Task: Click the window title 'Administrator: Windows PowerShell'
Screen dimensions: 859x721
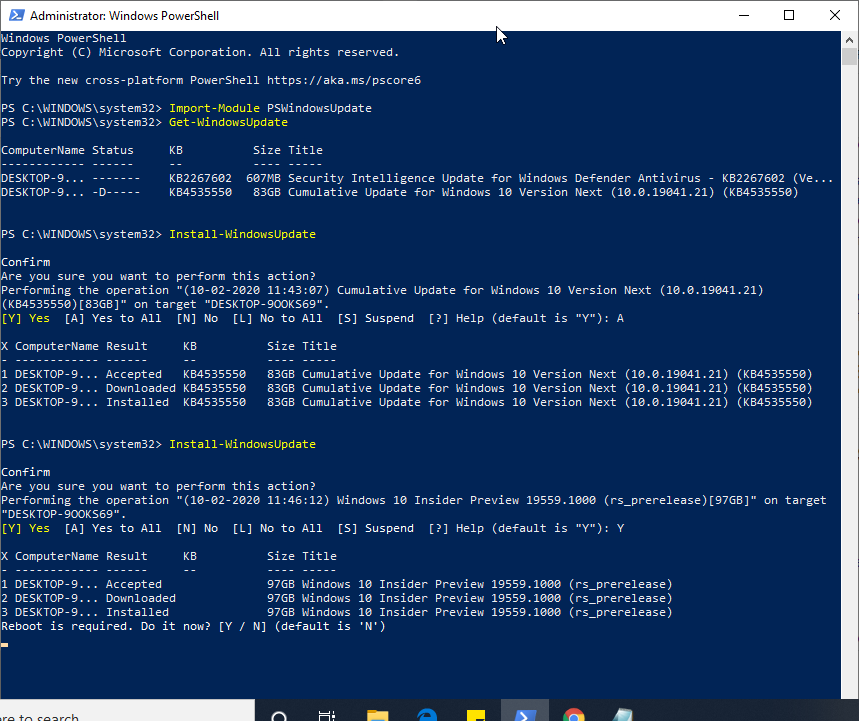Action: coord(124,15)
